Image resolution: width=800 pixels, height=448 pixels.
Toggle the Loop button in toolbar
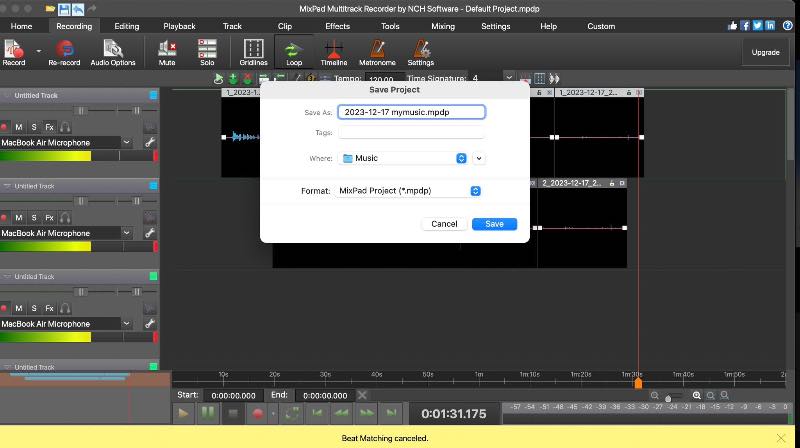(x=294, y=51)
